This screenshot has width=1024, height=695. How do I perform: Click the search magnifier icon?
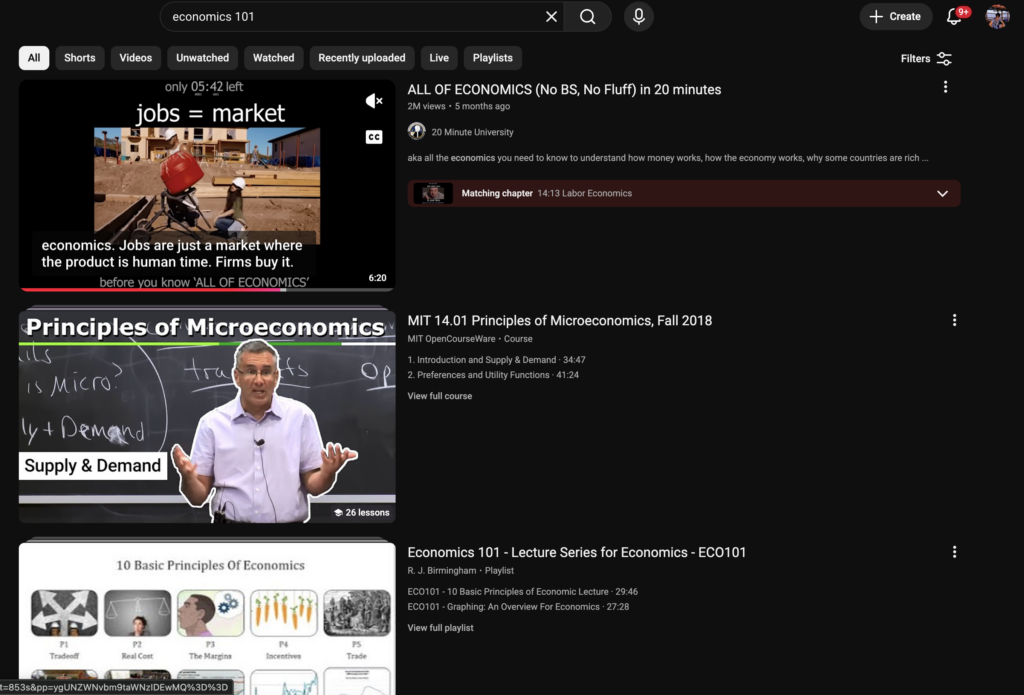tap(588, 16)
